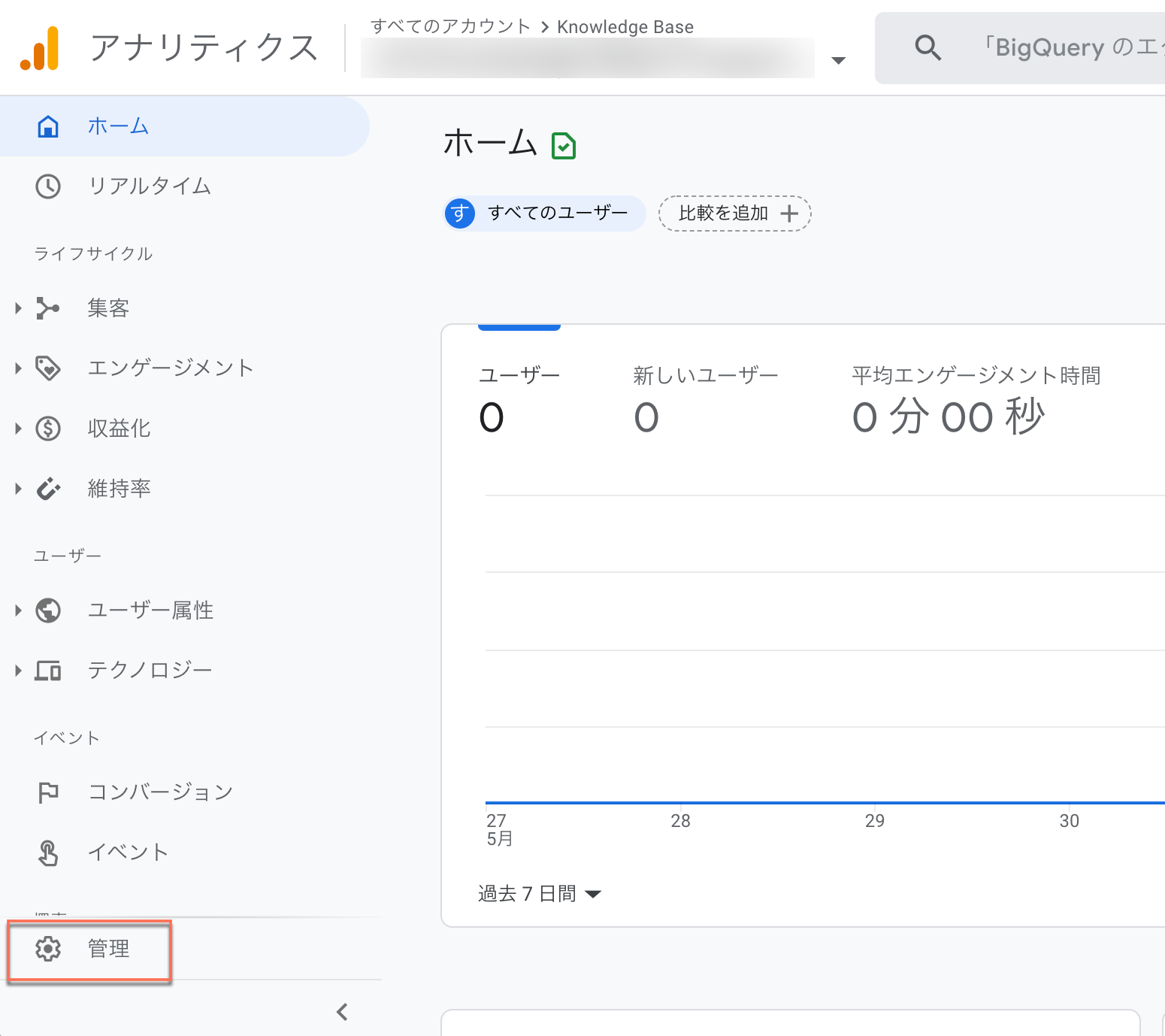Click the コンバージョン flag icon
The height and width of the screenshot is (1036, 1165).
48,792
